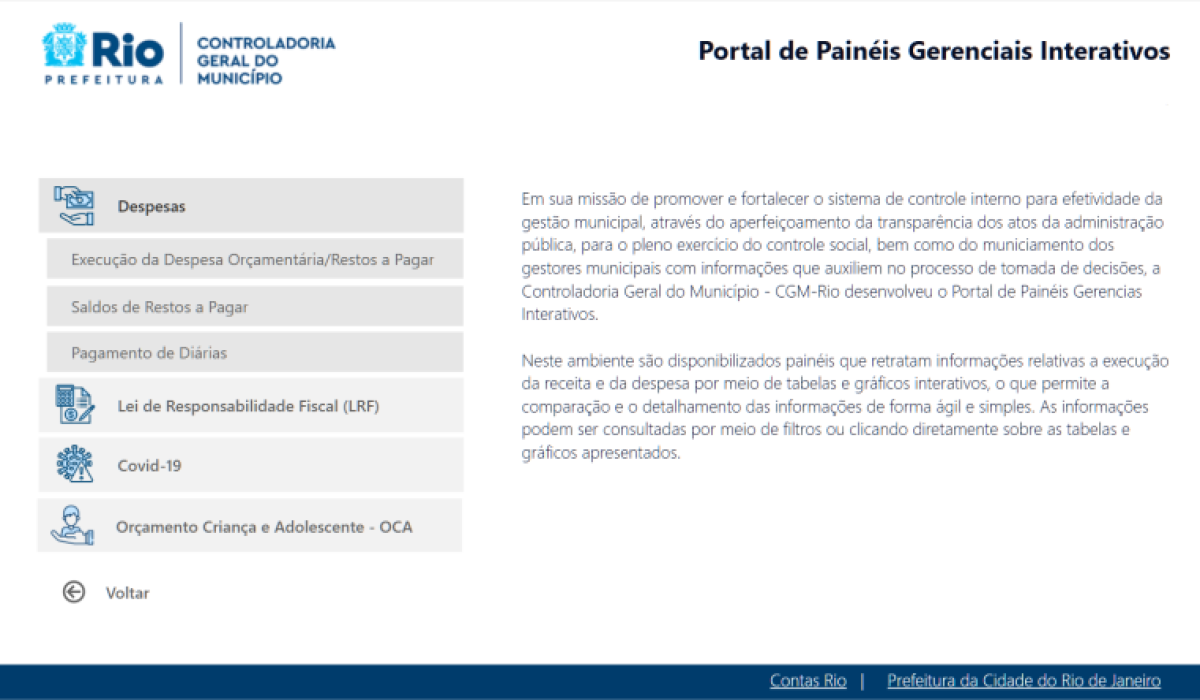The image size is (1200, 700).
Task: Click the Portal de Painéis Gerenciais Interativos title
Action: click(x=934, y=51)
